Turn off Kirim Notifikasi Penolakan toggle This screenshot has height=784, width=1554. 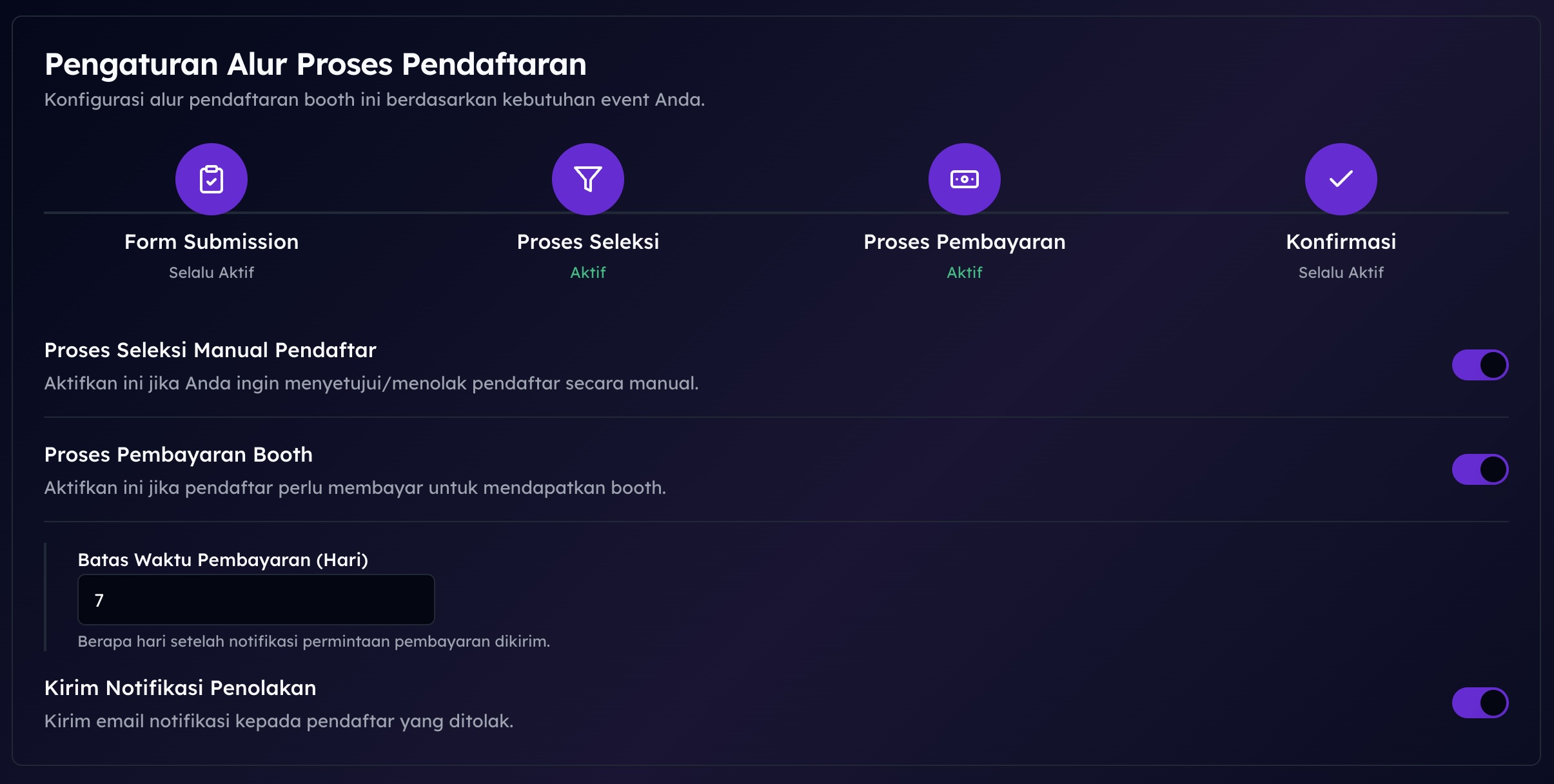(x=1480, y=703)
